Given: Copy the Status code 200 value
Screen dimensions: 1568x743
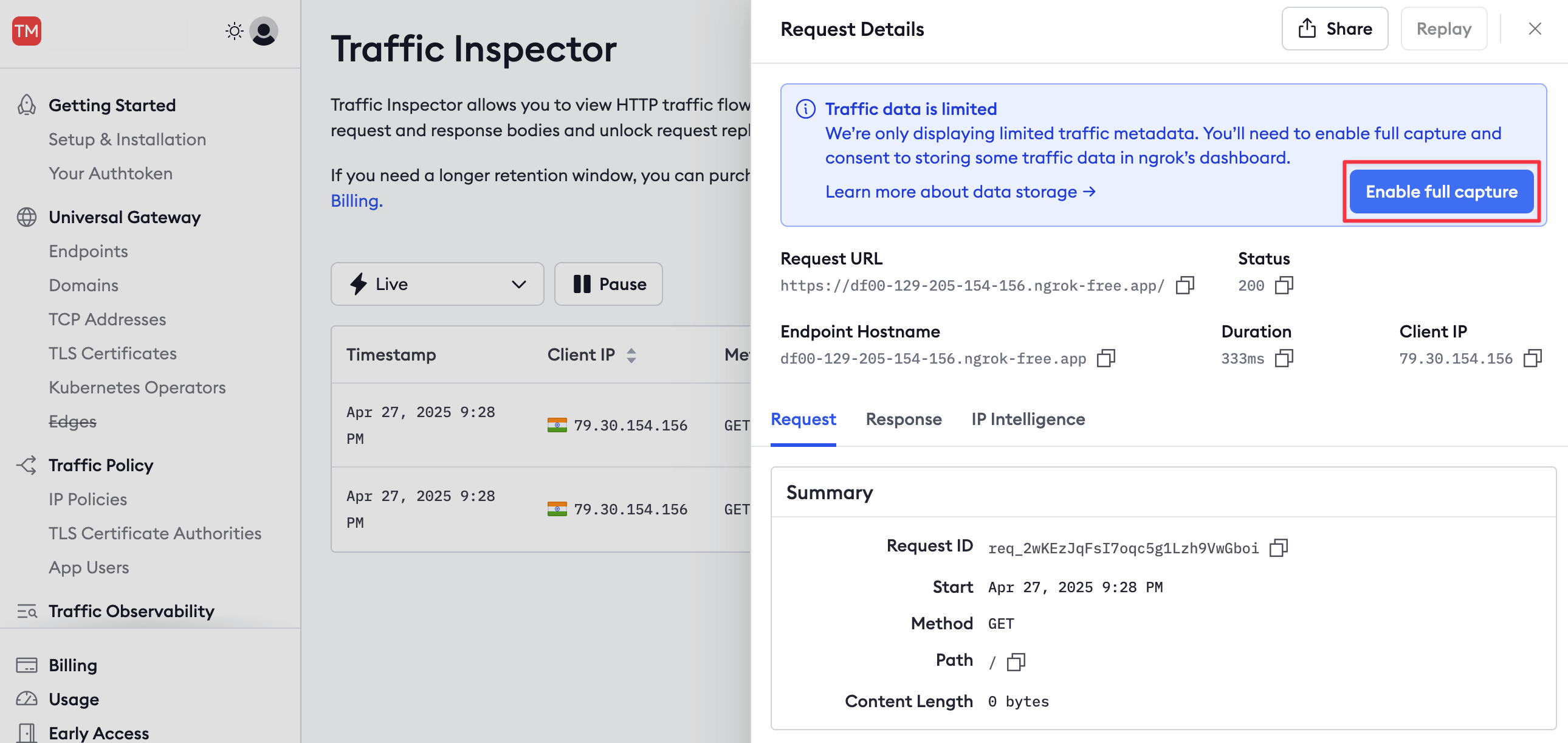Looking at the screenshot, I should [x=1283, y=285].
